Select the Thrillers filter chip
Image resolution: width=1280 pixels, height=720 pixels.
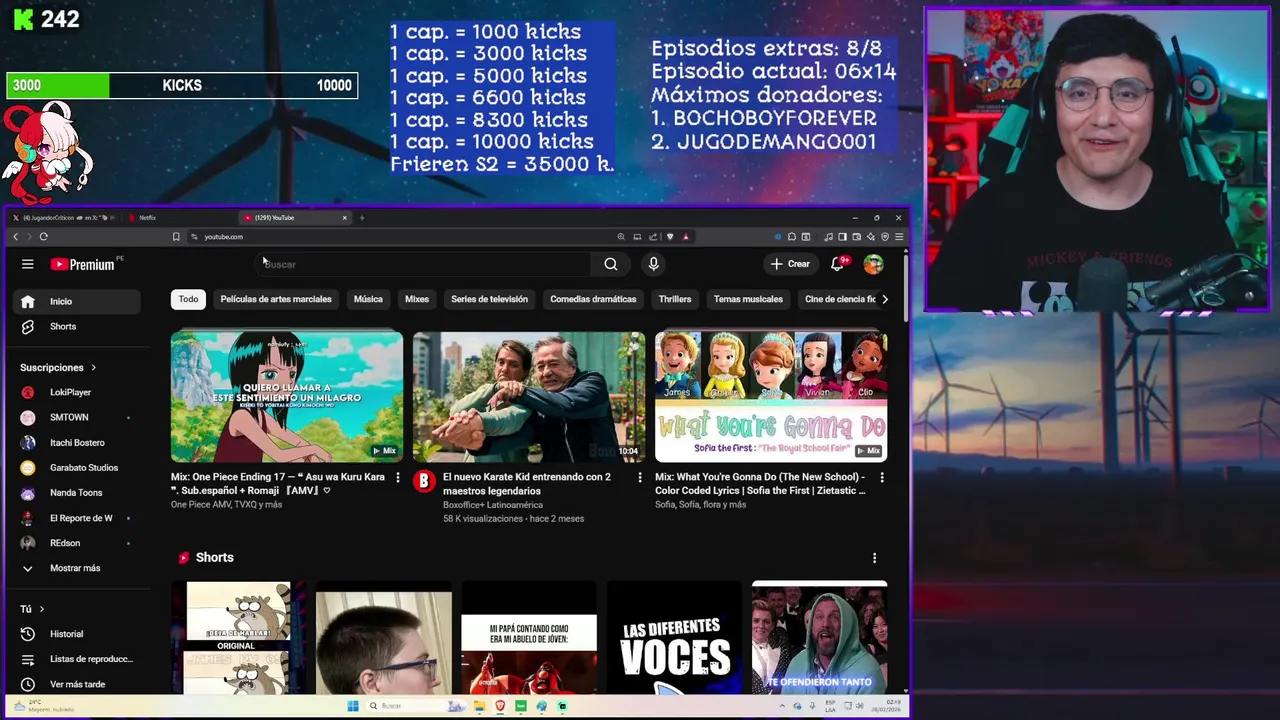(x=675, y=299)
